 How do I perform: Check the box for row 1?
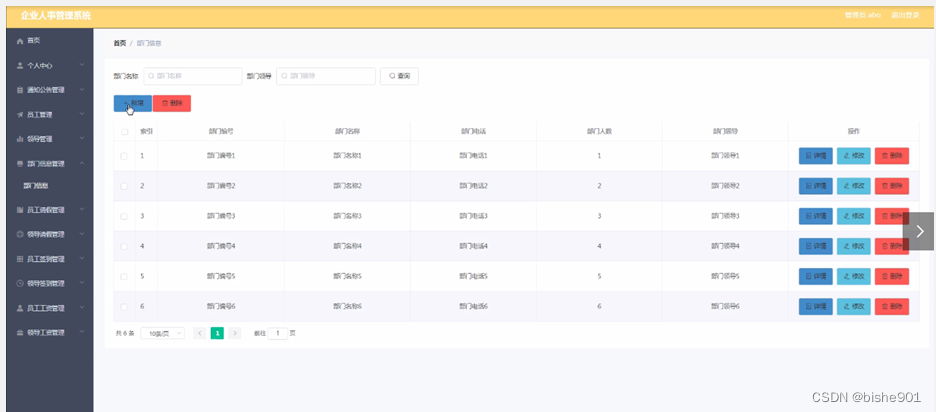124,156
